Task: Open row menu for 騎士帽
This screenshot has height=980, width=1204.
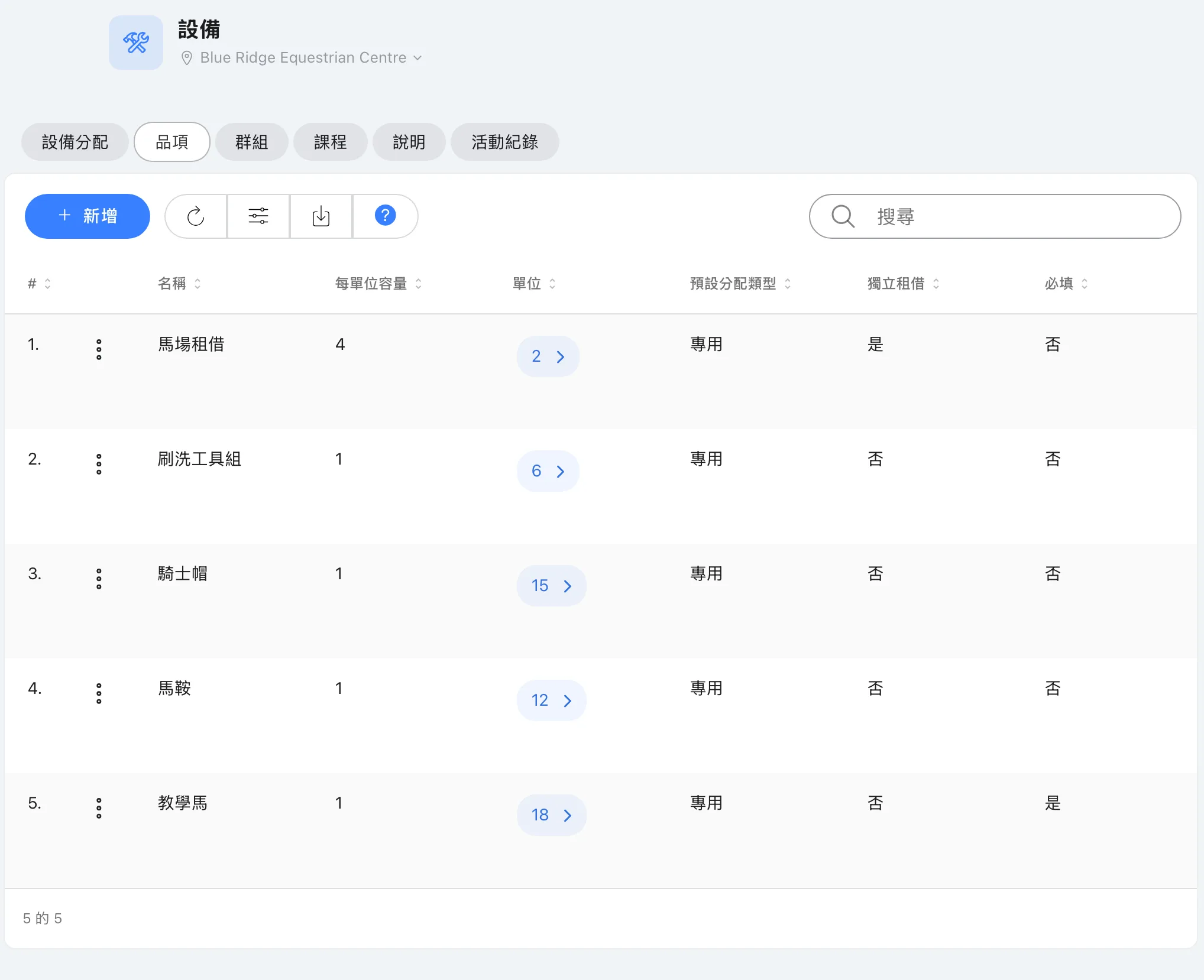Action: click(x=99, y=579)
